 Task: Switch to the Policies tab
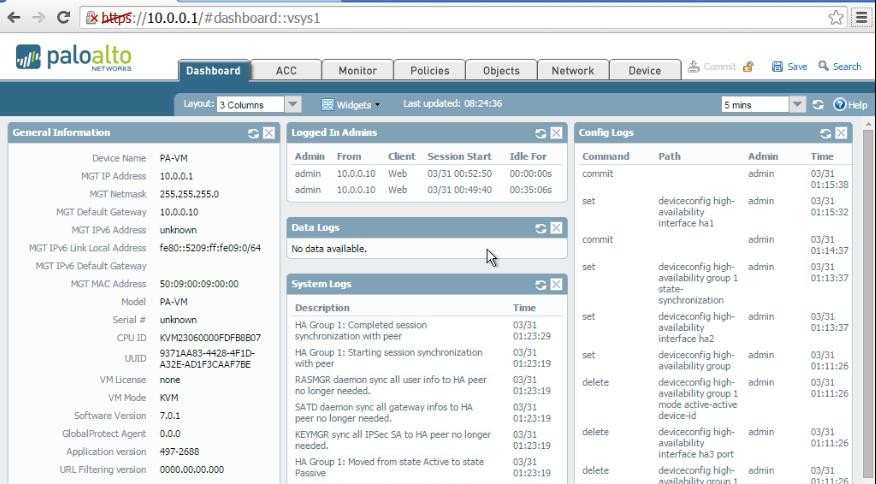(x=429, y=71)
